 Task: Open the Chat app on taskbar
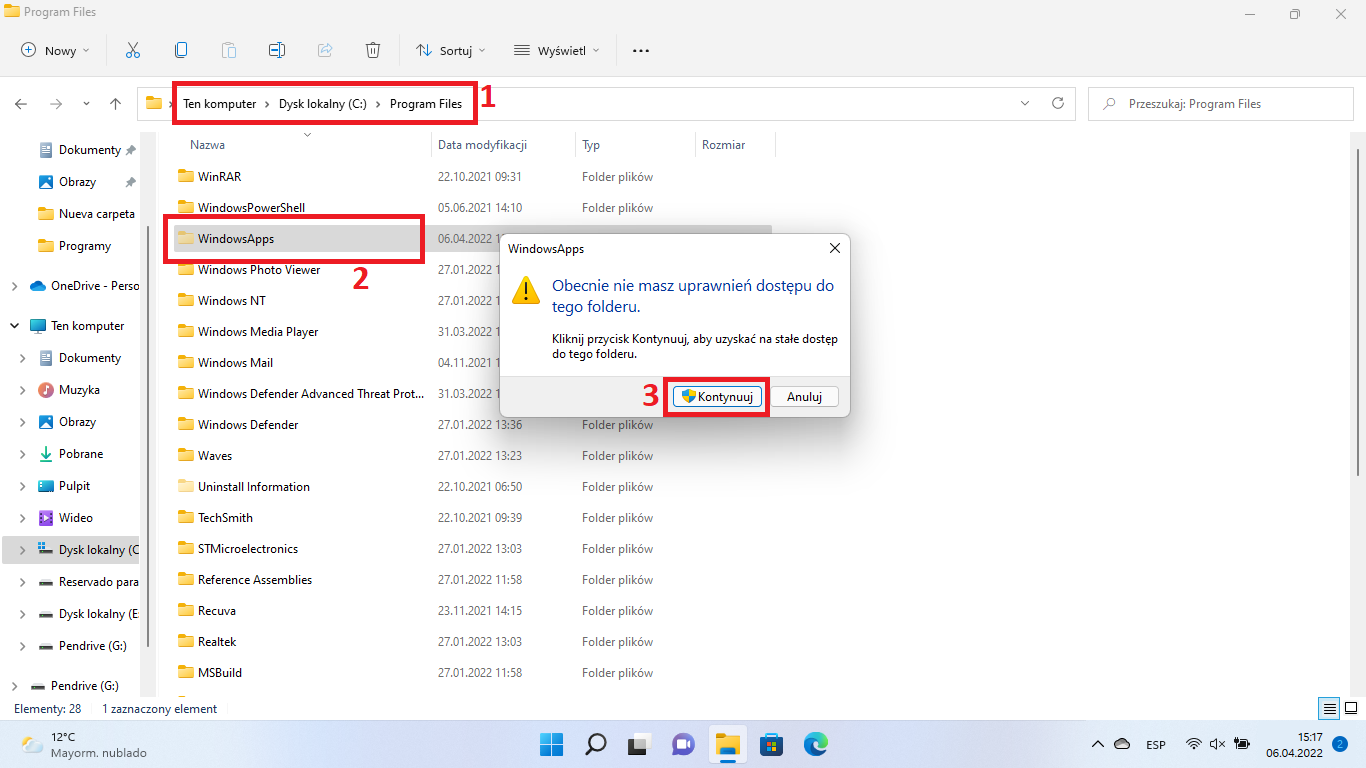tap(683, 744)
